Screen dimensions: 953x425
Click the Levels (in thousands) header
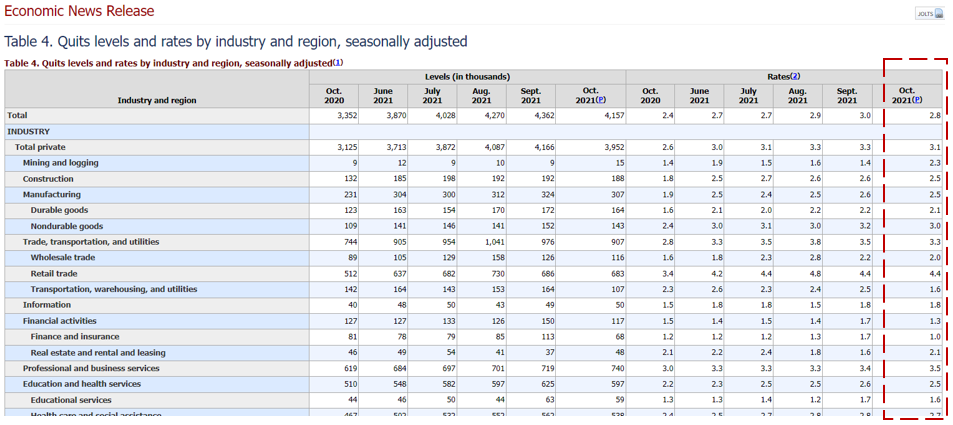click(467, 77)
